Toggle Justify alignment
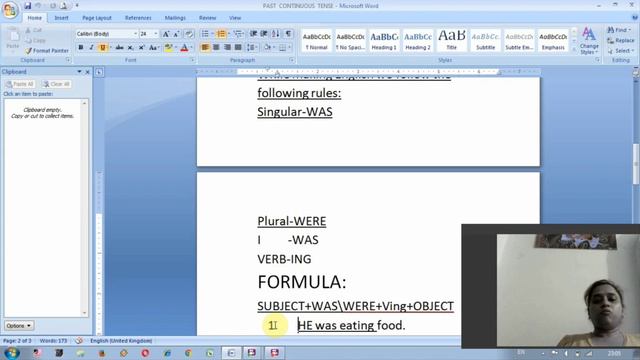Screen dimensions: 640x360 pyautogui.click(x=238, y=48)
